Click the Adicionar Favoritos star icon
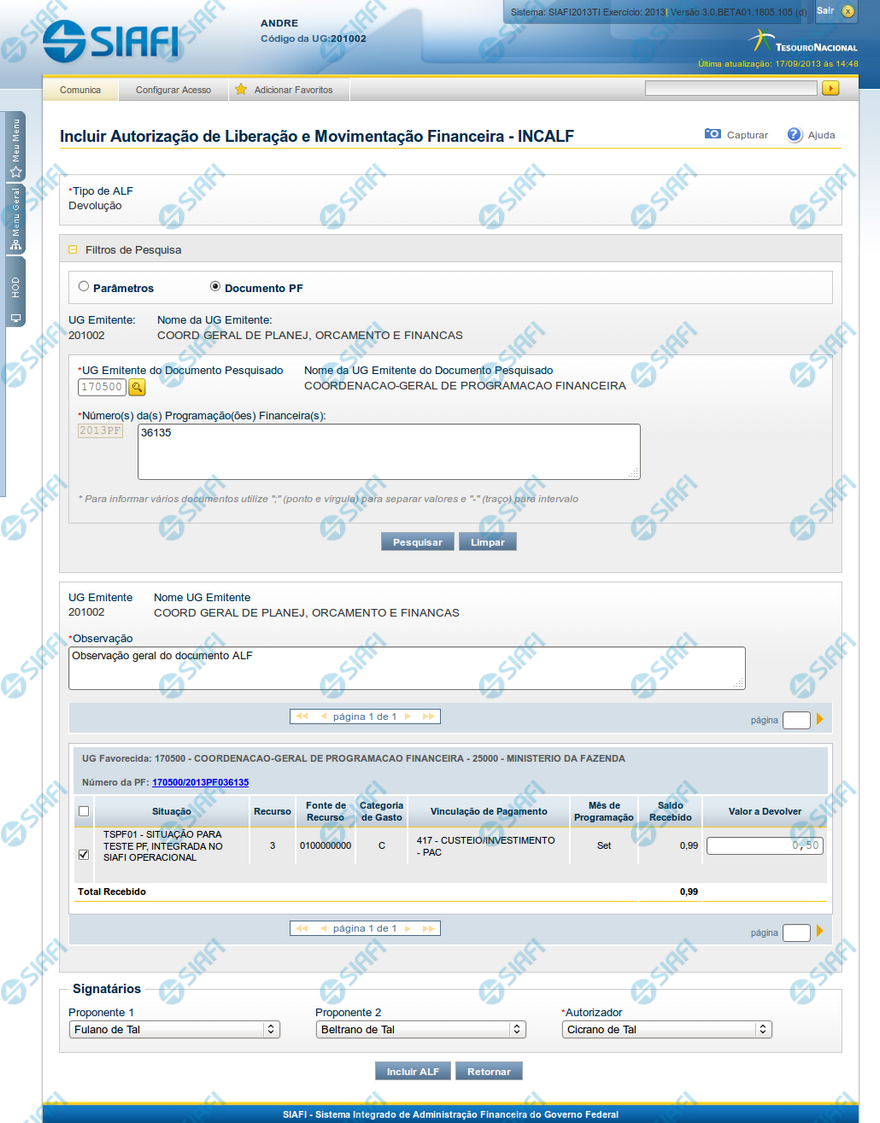 (x=241, y=90)
